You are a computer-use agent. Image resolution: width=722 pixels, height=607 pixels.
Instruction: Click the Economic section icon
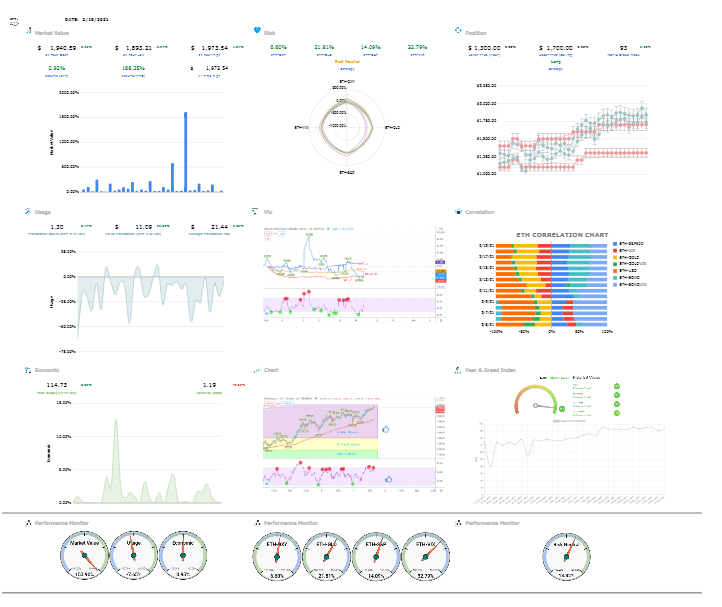[28, 370]
